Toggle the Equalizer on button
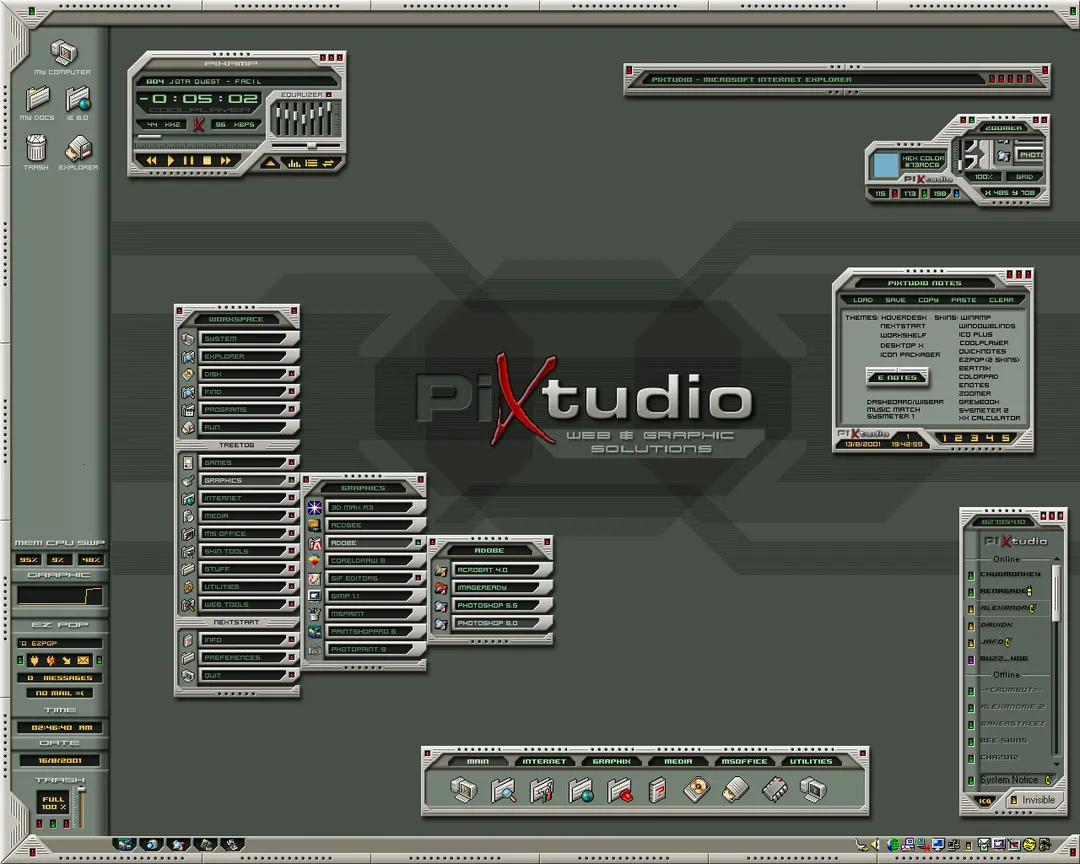This screenshot has width=1080, height=864. click(x=329, y=95)
